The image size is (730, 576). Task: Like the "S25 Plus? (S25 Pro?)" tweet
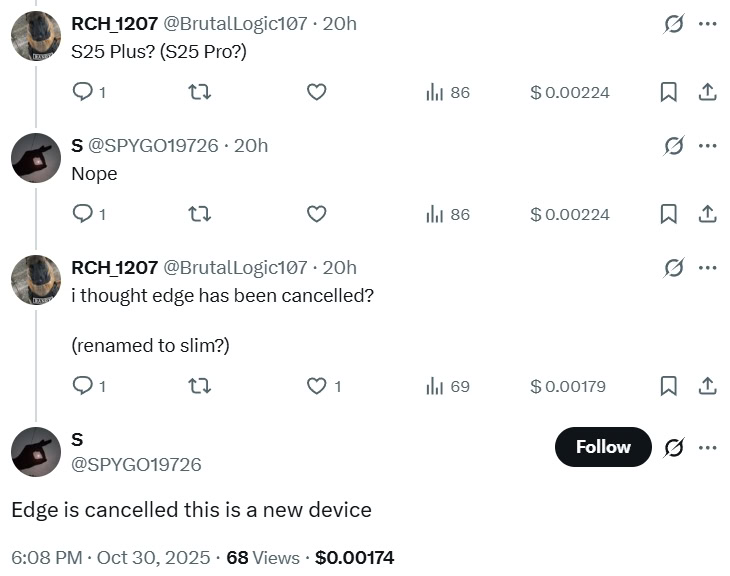[316, 92]
